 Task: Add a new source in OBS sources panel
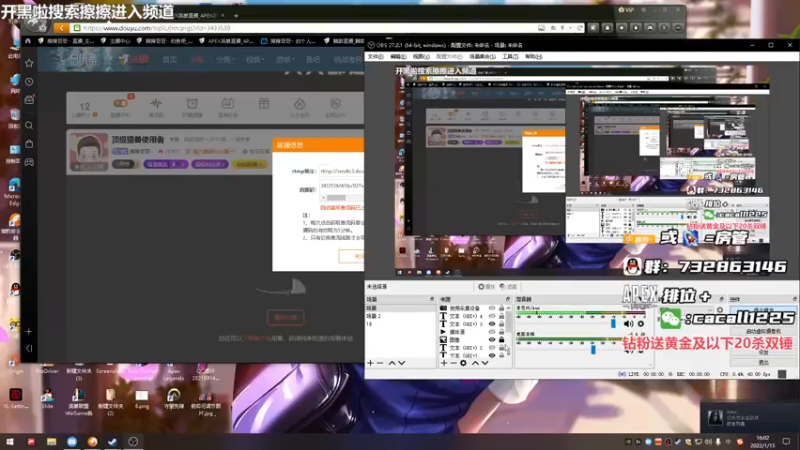click(x=444, y=363)
